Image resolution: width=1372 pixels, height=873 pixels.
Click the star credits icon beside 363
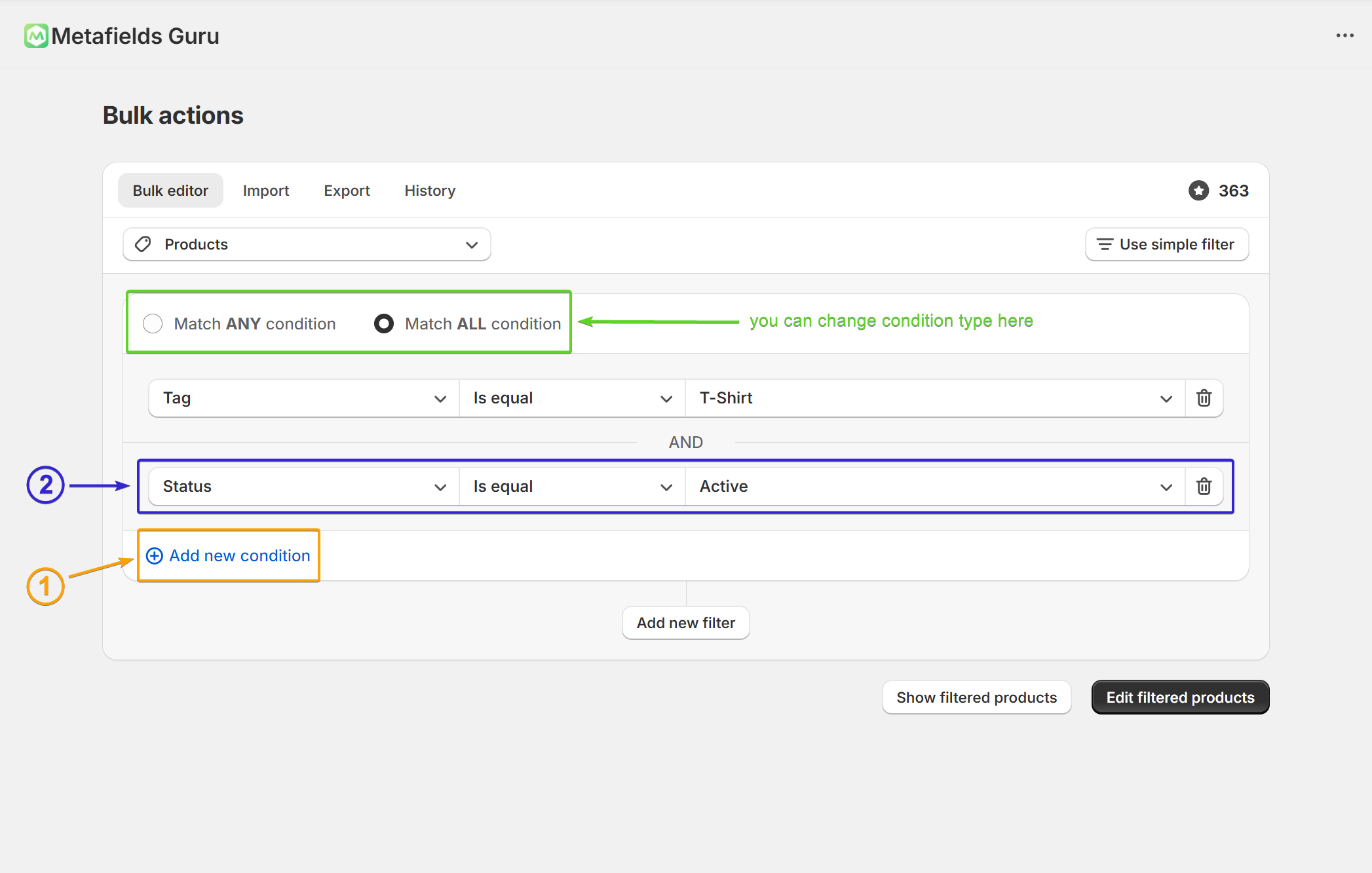tap(1198, 191)
